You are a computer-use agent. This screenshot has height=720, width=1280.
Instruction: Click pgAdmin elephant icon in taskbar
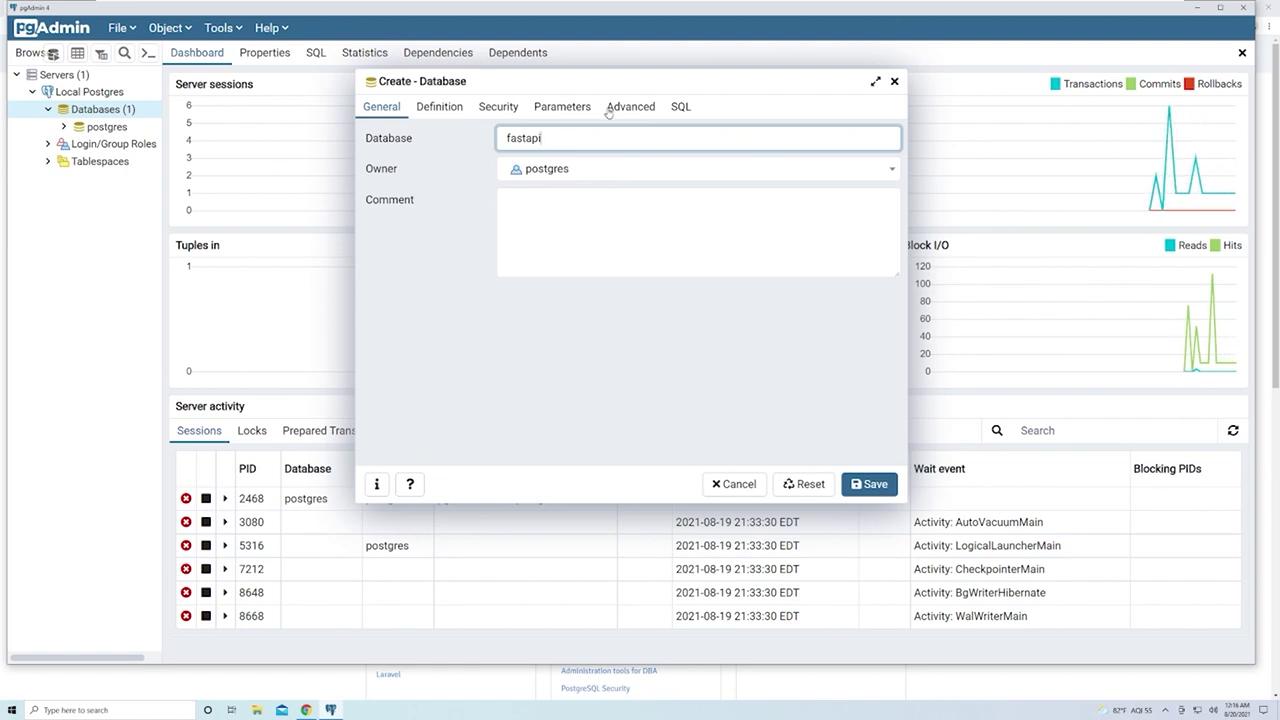pyautogui.click(x=330, y=710)
